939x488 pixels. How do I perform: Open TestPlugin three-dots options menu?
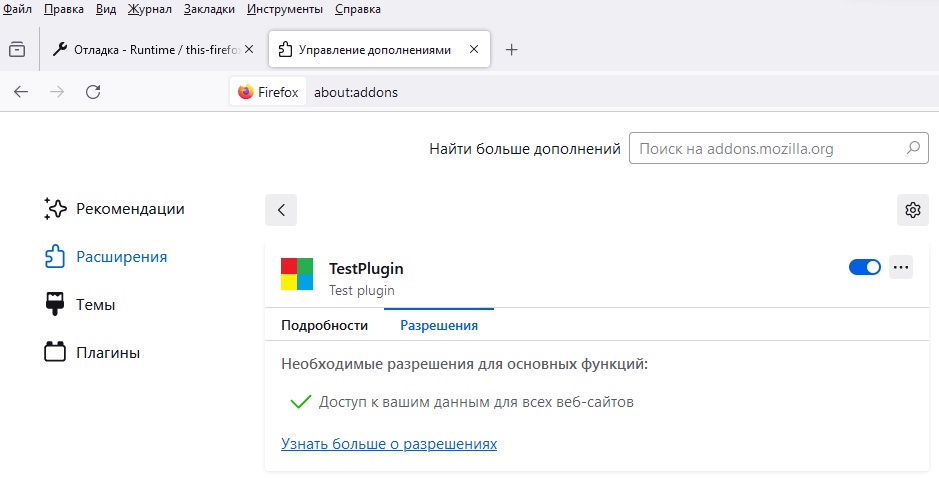(901, 267)
